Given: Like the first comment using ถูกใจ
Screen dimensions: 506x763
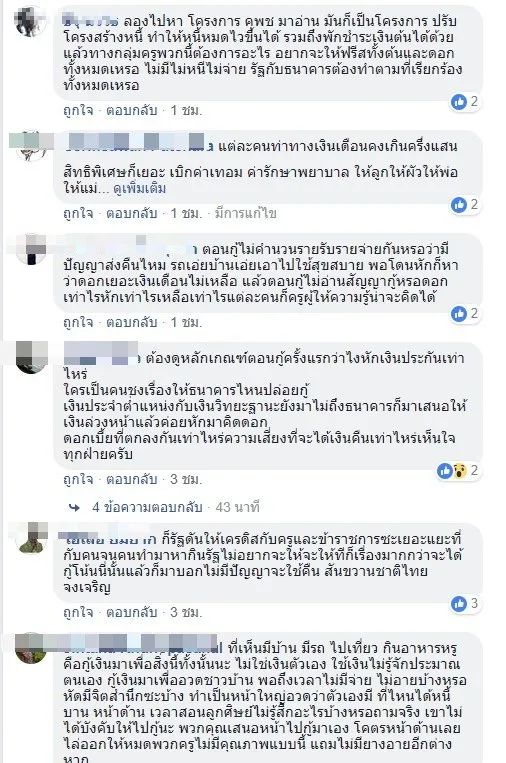Looking at the screenshot, I should point(78,110).
